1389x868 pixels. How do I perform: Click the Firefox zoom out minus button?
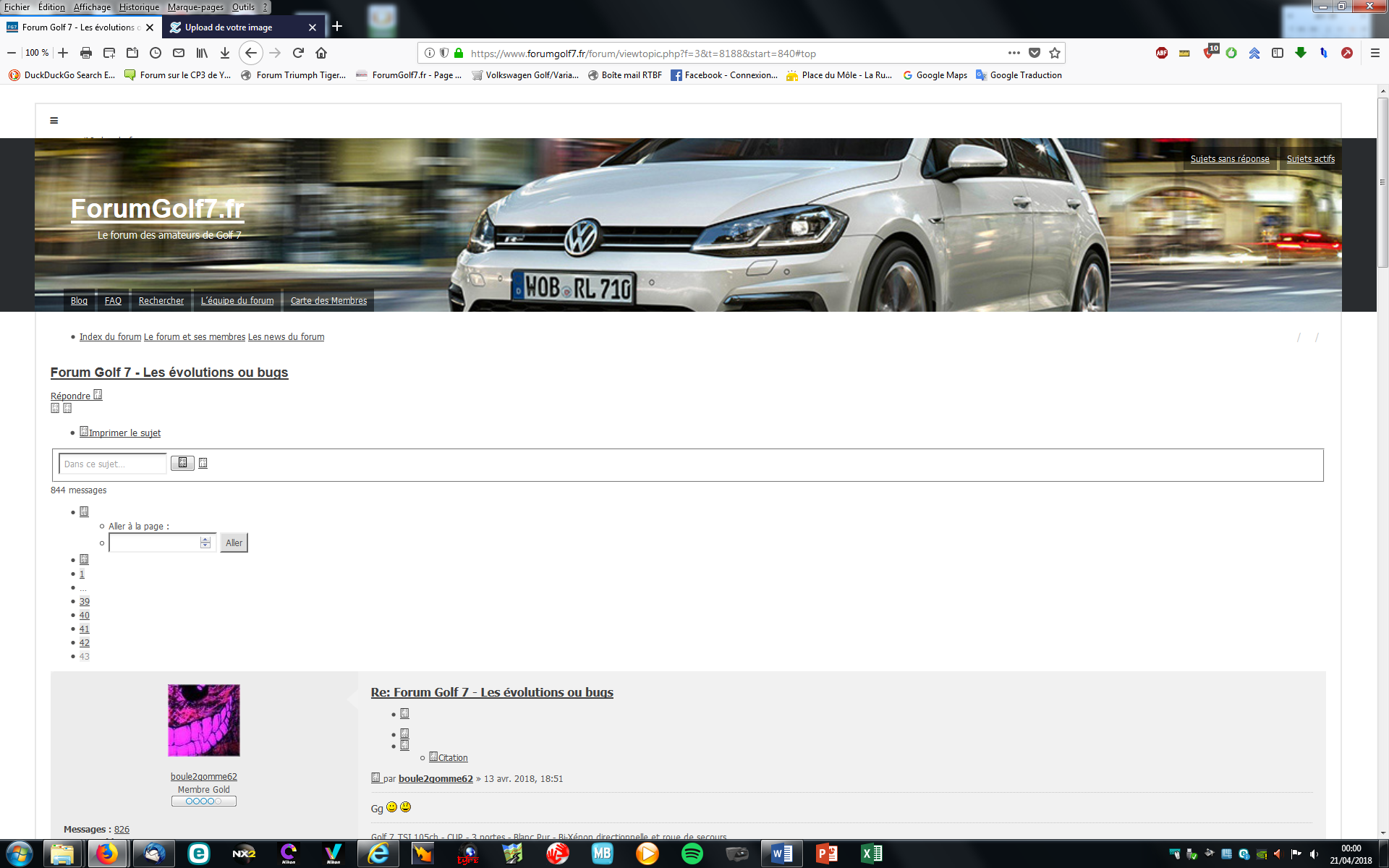click(12, 53)
